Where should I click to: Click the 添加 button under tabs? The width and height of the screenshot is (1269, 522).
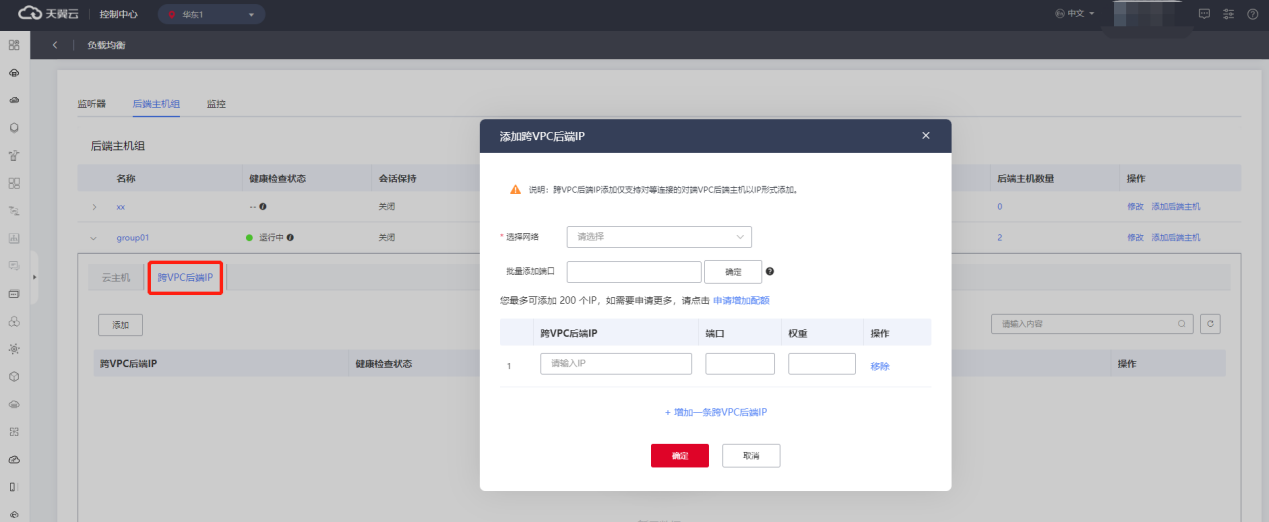coord(120,325)
